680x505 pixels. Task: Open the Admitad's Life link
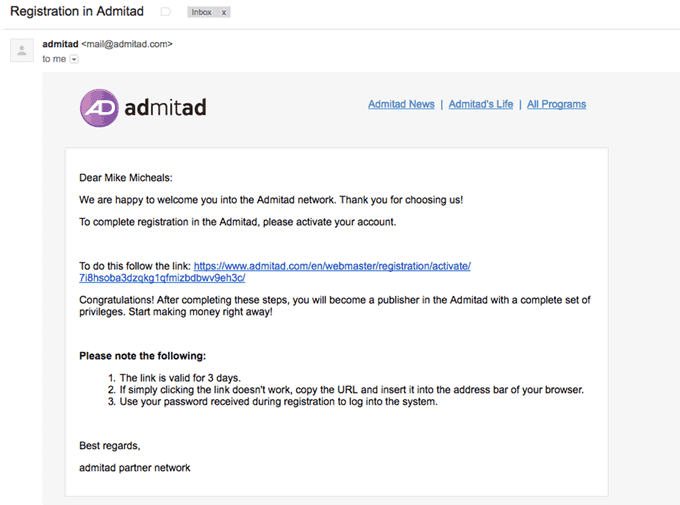(x=481, y=104)
